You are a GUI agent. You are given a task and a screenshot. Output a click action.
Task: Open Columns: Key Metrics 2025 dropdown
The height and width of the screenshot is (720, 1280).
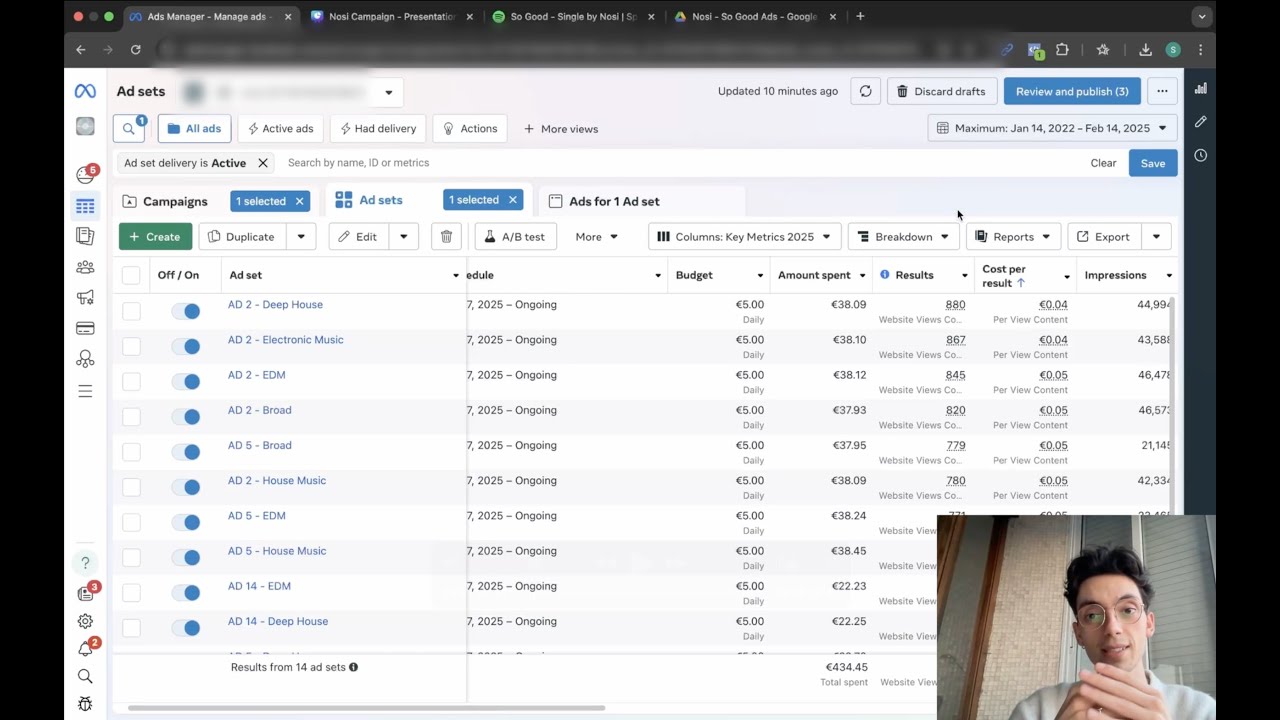(x=745, y=237)
